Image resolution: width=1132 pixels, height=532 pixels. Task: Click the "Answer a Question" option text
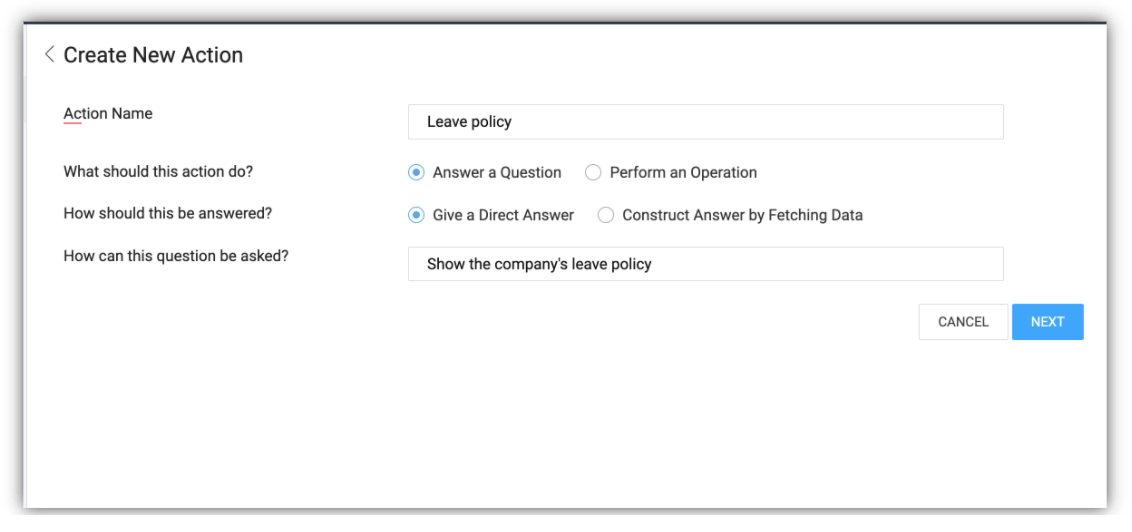(497, 172)
